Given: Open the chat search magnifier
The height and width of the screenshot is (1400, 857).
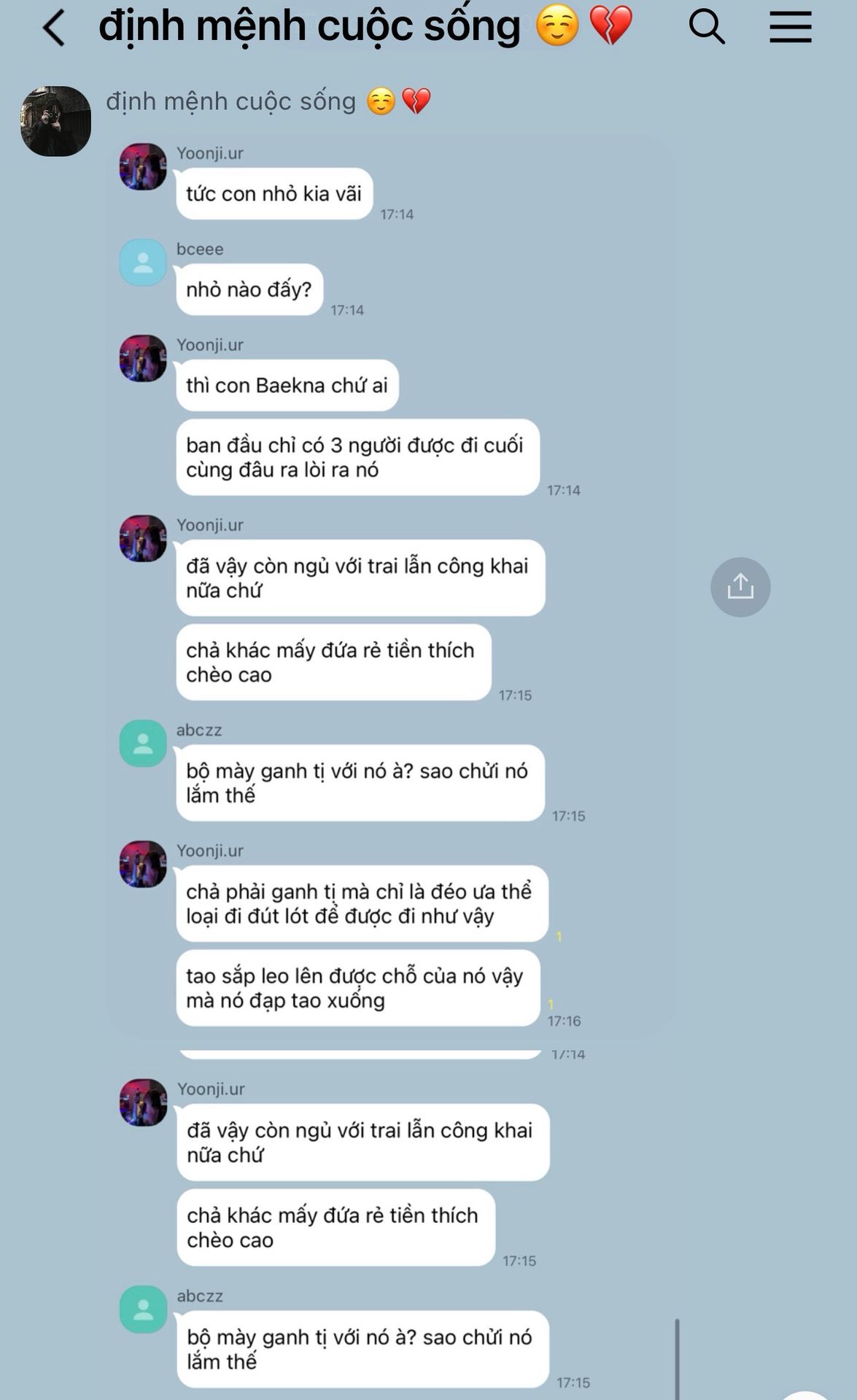Looking at the screenshot, I should pyautogui.click(x=706, y=27).
